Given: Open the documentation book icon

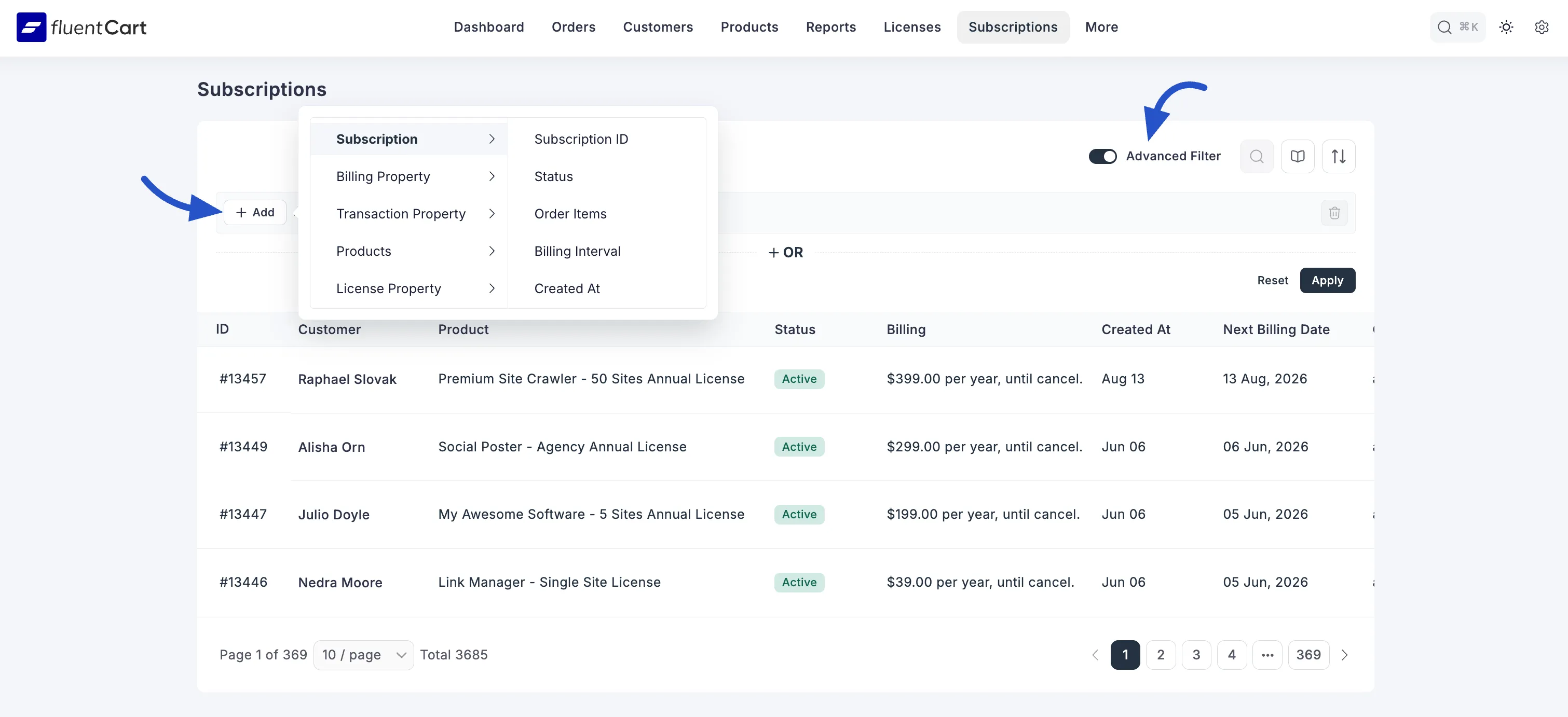Looking at the screenshot, I should 1298,157.
